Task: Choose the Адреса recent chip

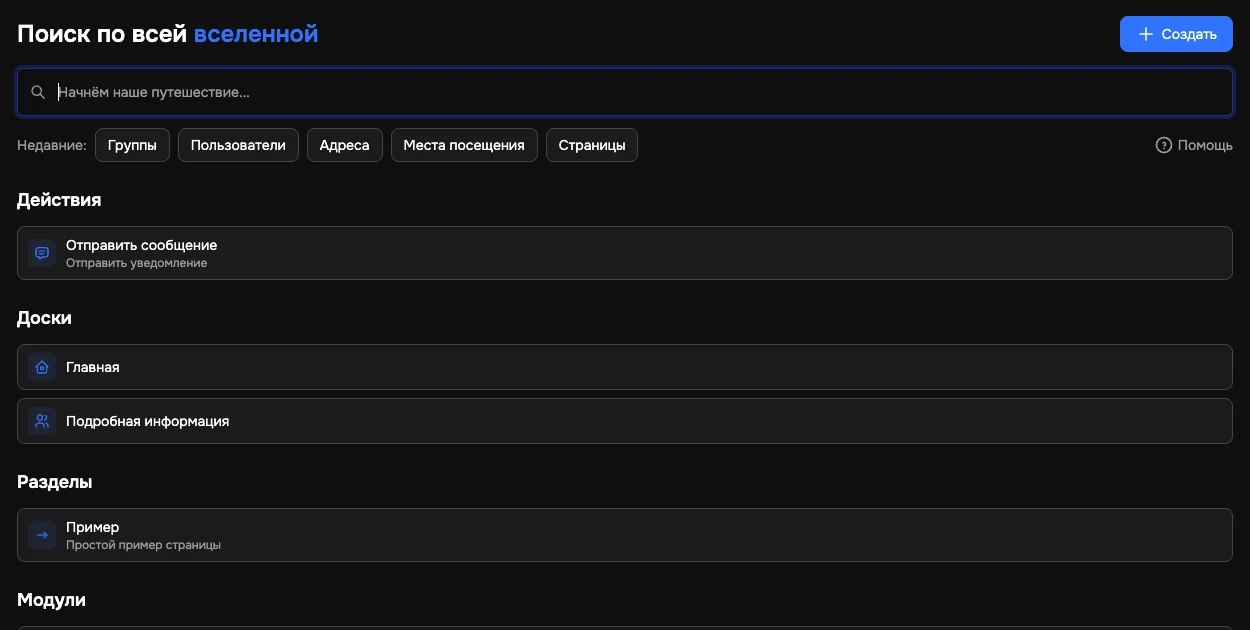Action: 344,145
